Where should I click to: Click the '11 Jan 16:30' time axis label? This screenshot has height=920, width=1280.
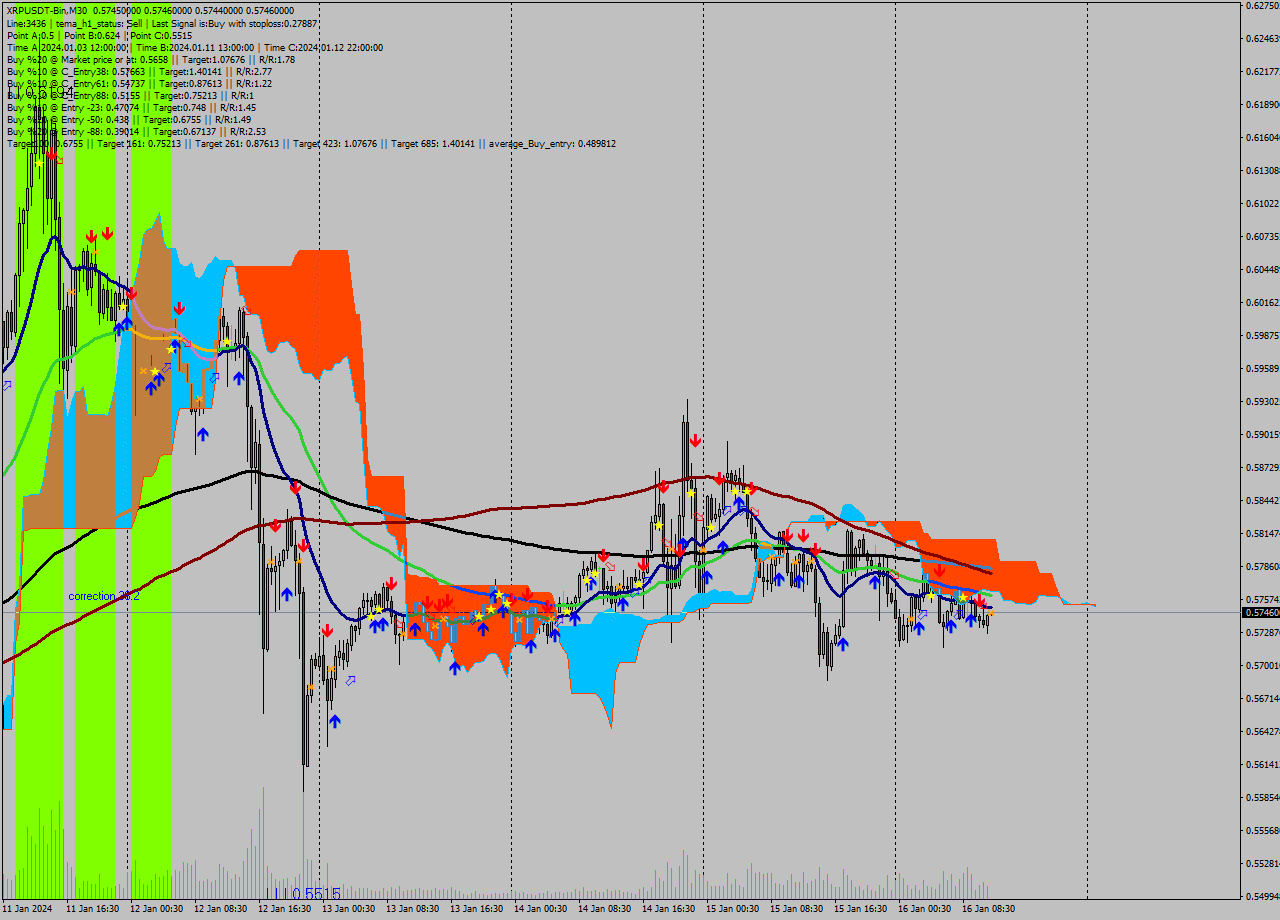coord(93,909)
